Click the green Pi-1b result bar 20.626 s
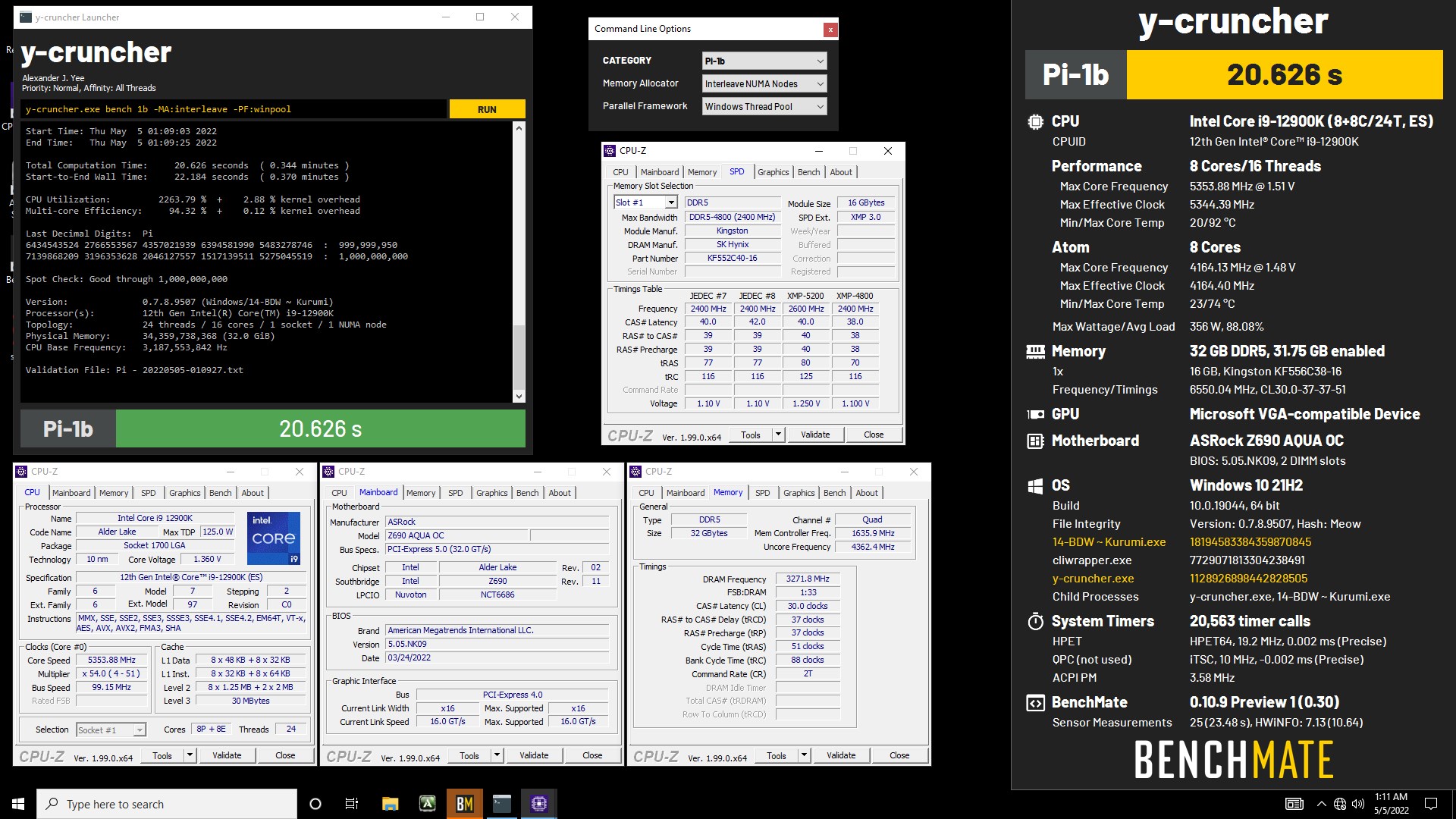 320,429
